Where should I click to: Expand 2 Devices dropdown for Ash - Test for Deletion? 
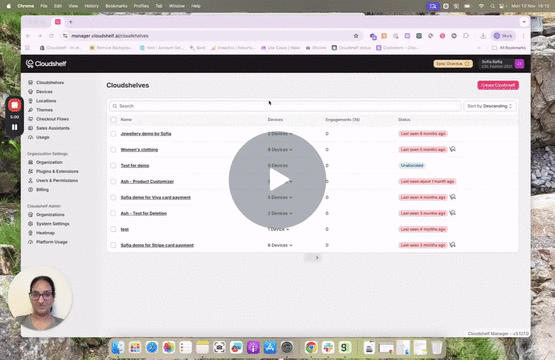(x=280, y=213)
